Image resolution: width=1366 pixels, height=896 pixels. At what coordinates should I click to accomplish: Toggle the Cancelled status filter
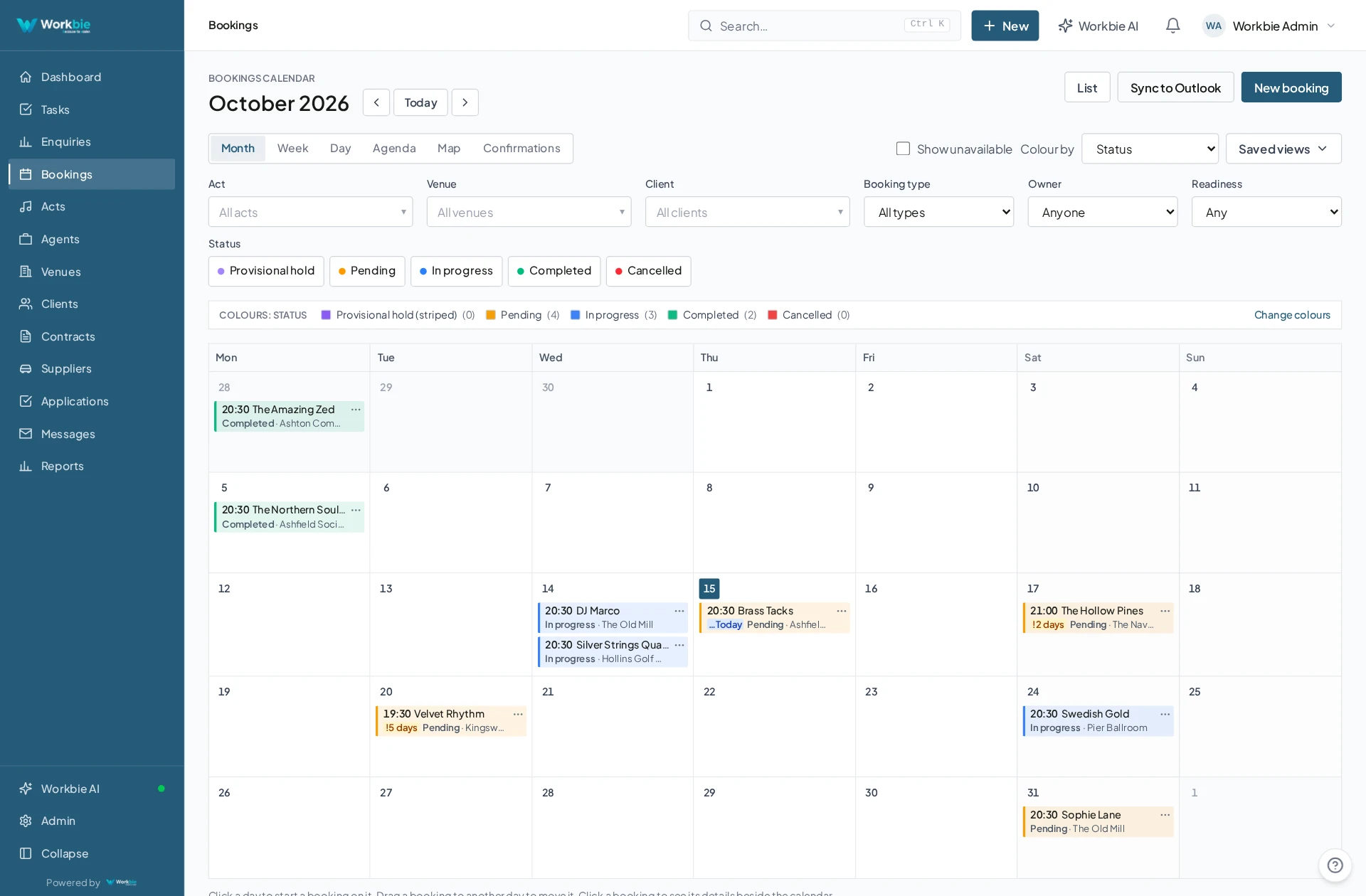[x=648, y=271]
